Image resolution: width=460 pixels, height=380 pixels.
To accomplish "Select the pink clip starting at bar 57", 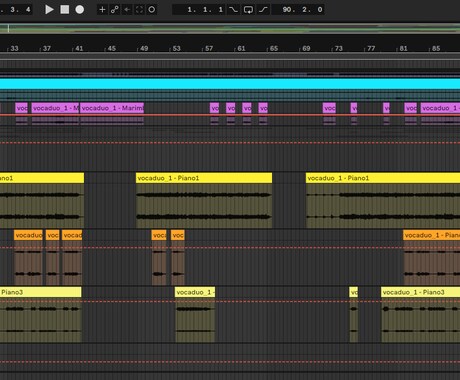I will (x=215, y=108).
